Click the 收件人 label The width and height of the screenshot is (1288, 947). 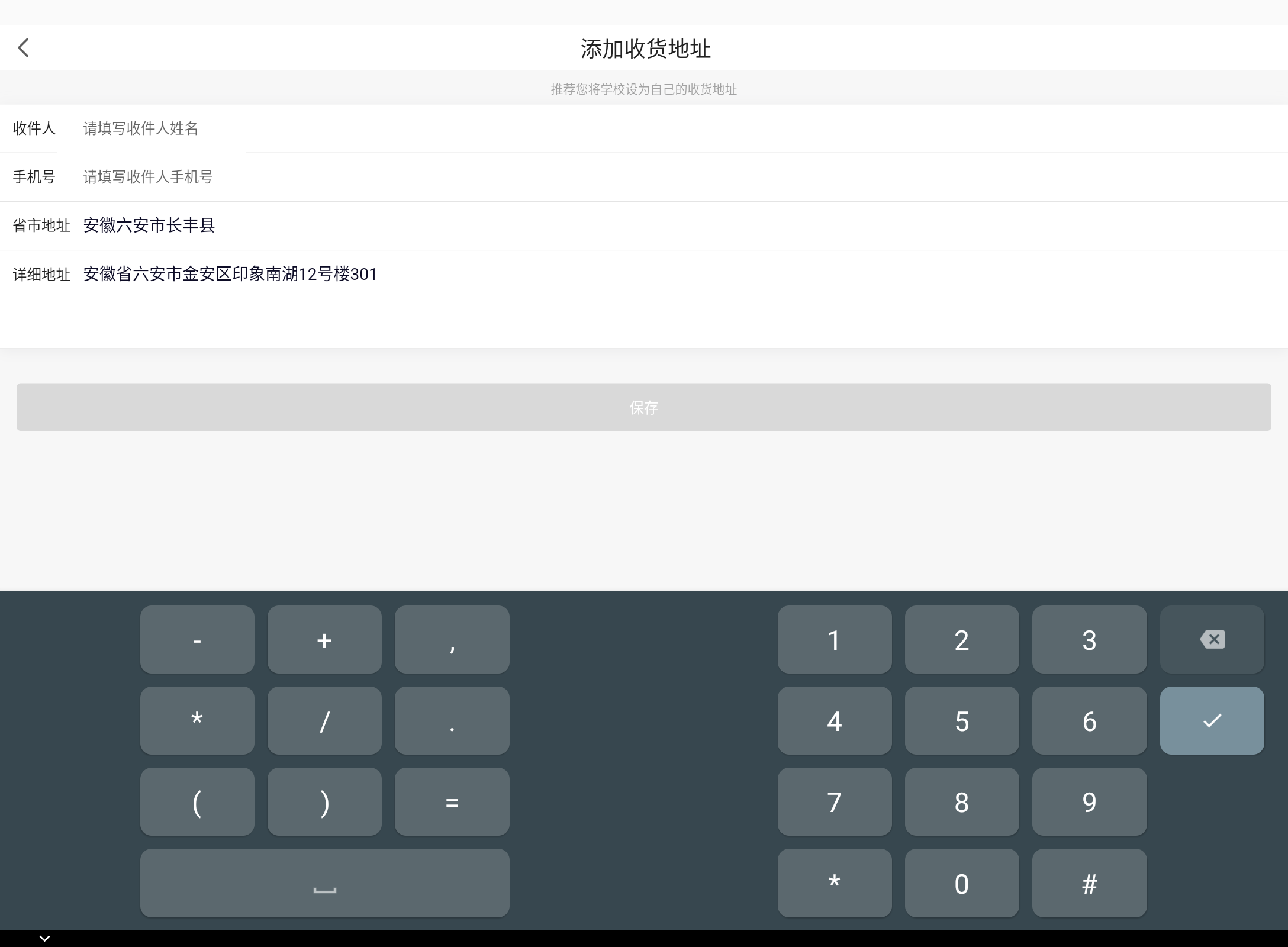tap(34, 128)
